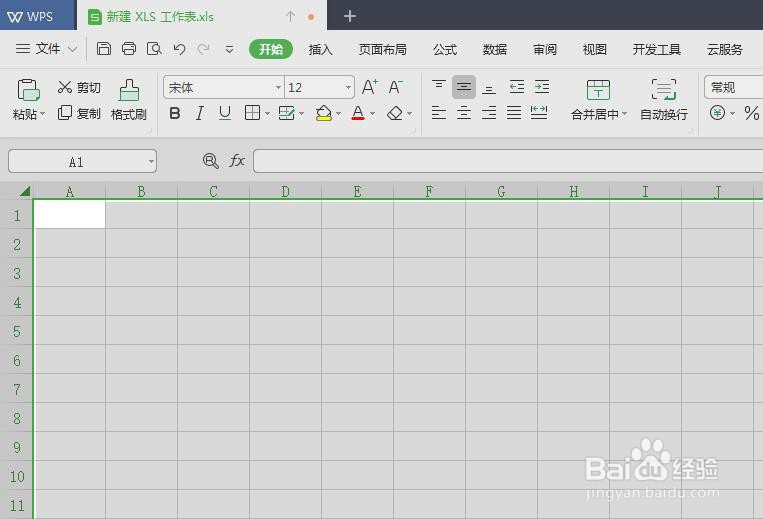Click the Save icon in quick toolbar

coord(104,49)
